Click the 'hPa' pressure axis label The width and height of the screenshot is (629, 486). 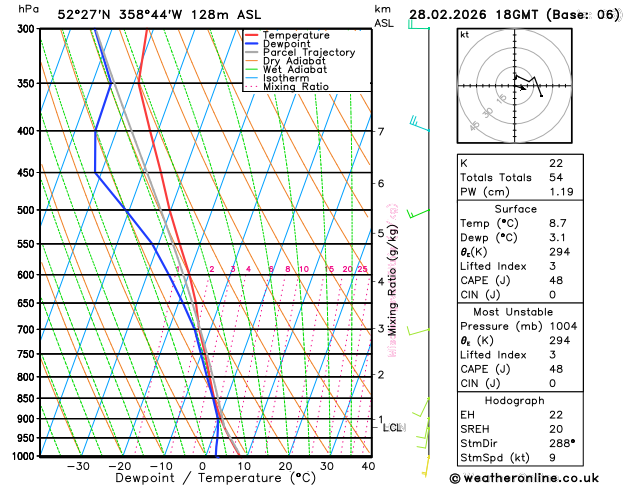point(28,9)
